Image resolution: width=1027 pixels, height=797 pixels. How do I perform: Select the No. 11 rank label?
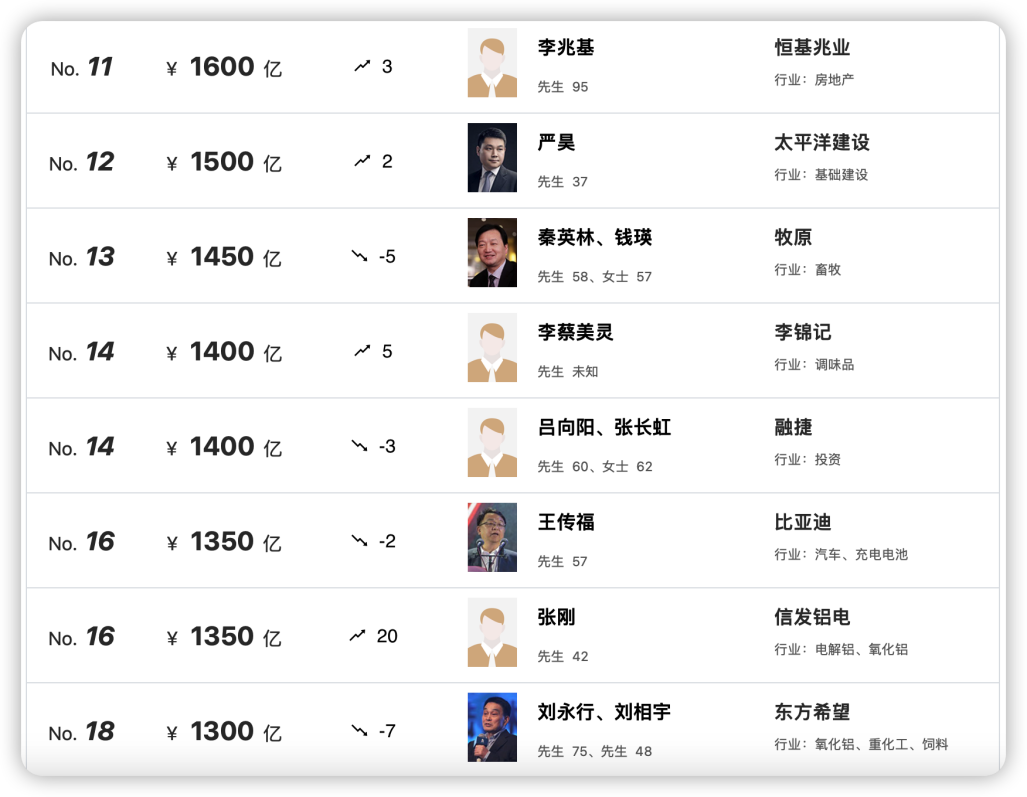point(82,67)
